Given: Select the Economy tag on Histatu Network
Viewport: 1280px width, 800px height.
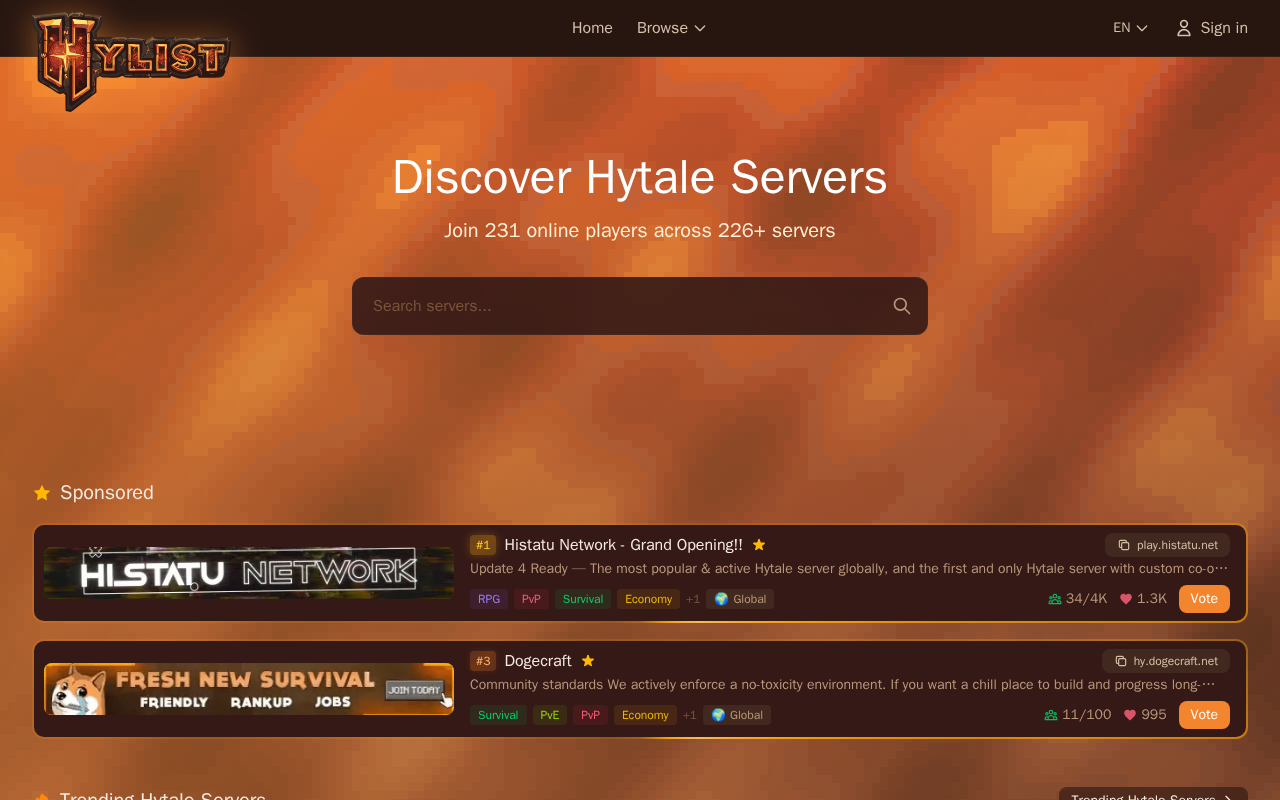Looking at the screenshot, I should (649, 599).
